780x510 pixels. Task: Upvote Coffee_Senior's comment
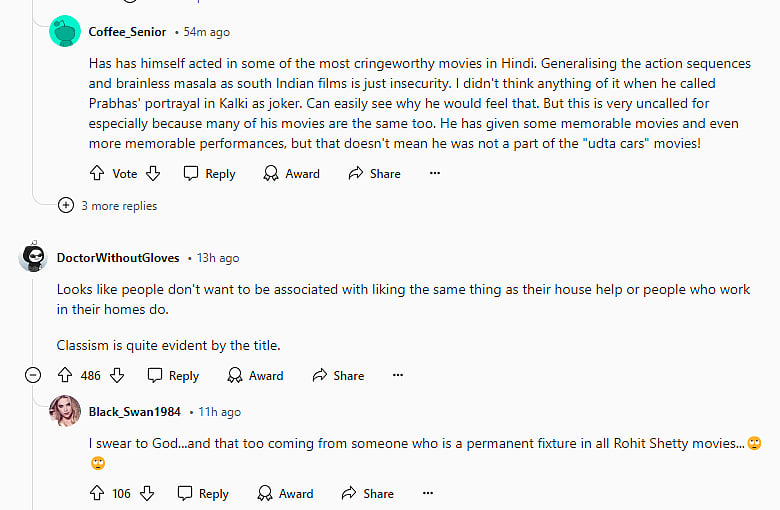coord(97,173)
